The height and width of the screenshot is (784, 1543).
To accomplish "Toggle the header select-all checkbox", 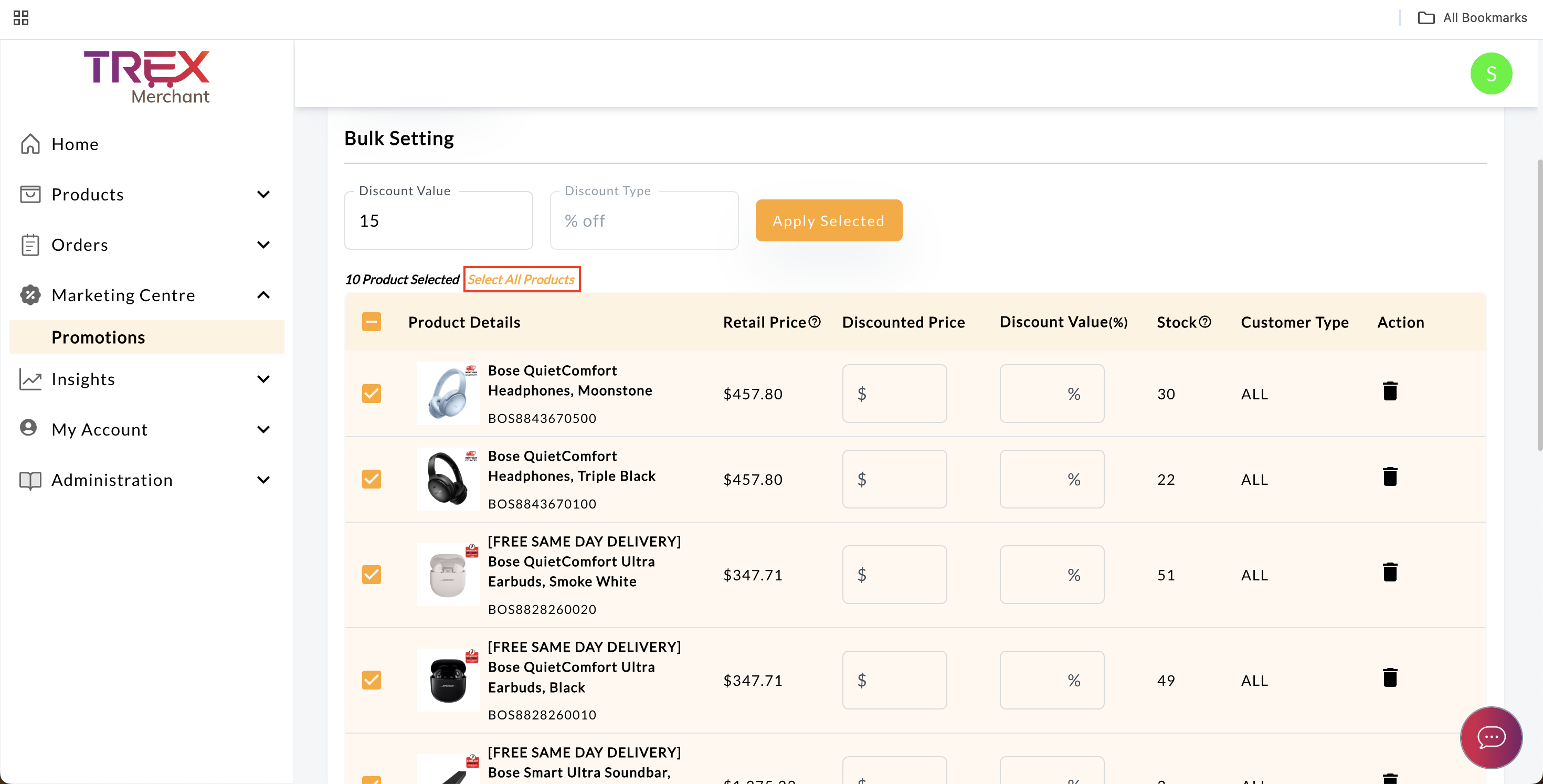I will (372, 322).
